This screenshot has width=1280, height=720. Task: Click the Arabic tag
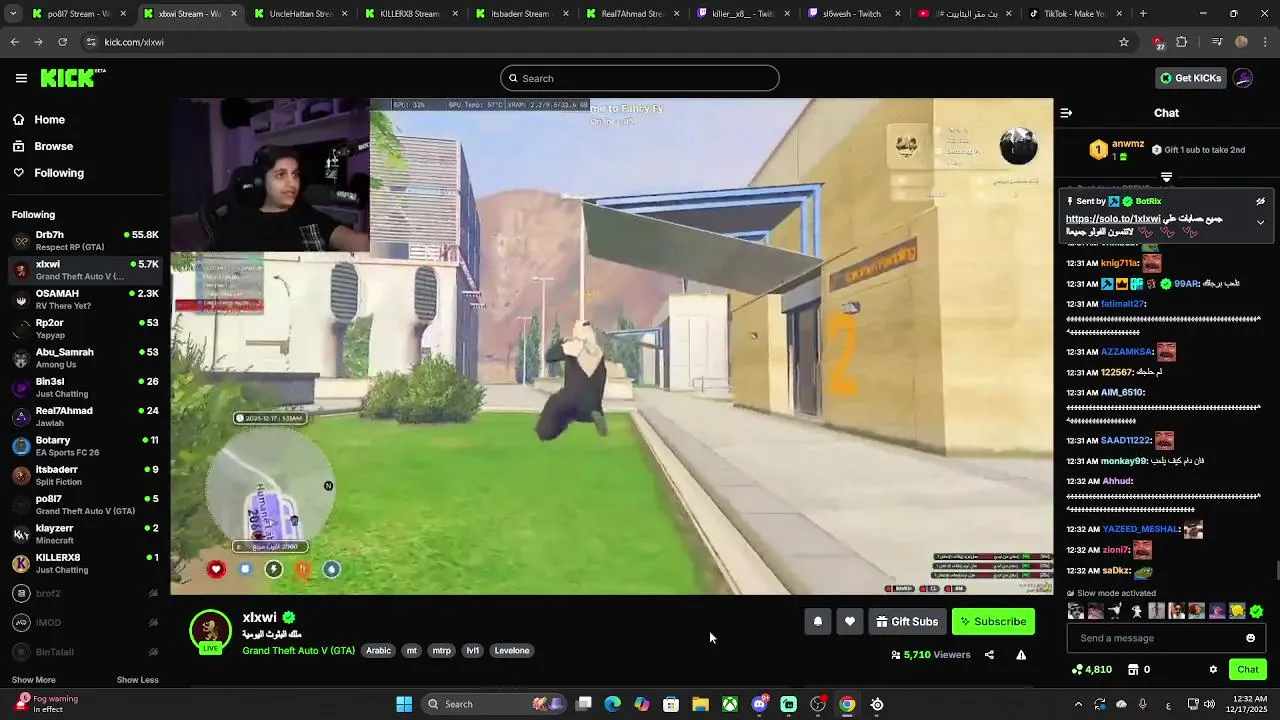[378, 650]
